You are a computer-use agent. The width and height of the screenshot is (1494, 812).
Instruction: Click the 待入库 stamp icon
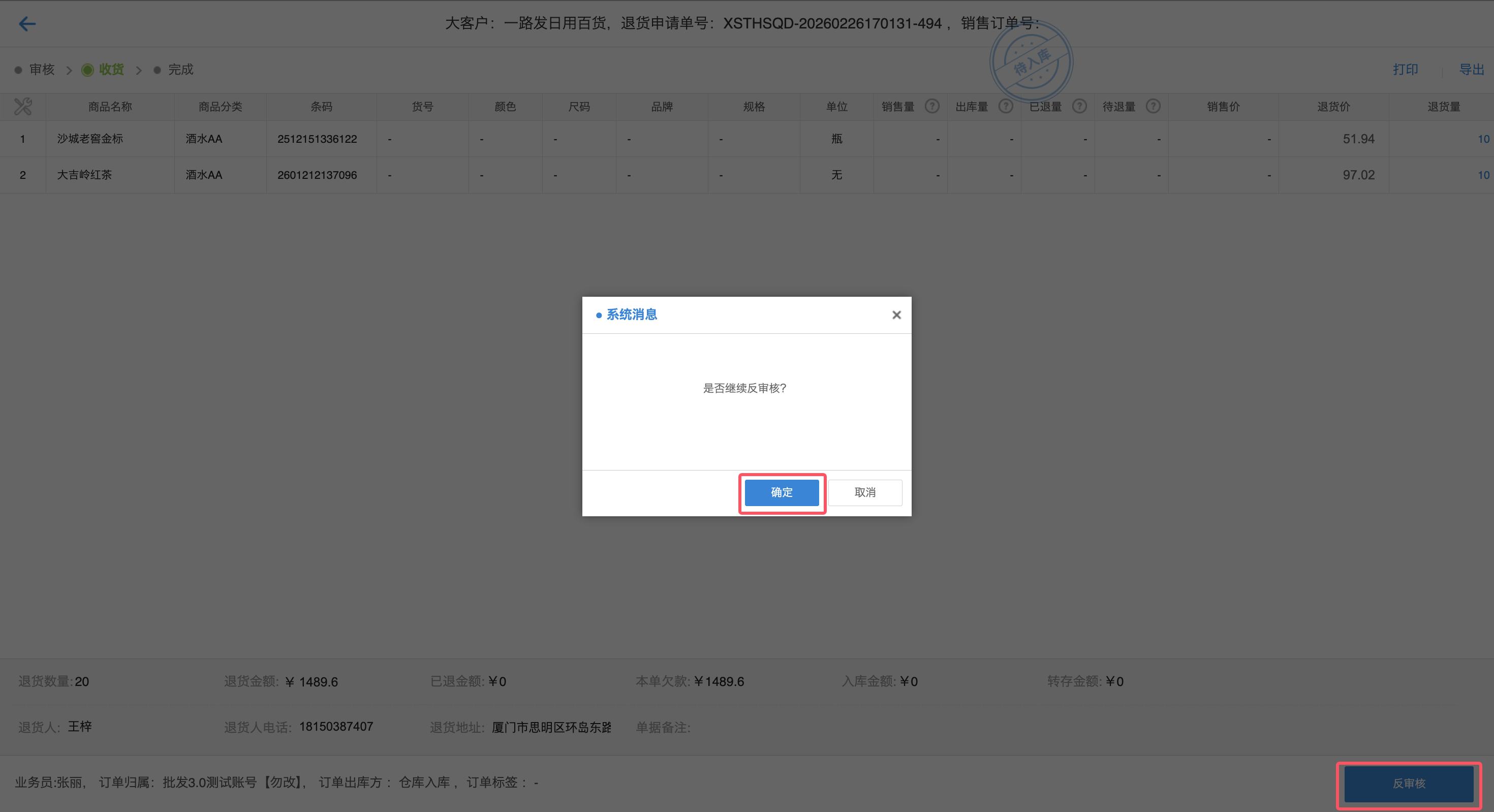coord(1031,61)
